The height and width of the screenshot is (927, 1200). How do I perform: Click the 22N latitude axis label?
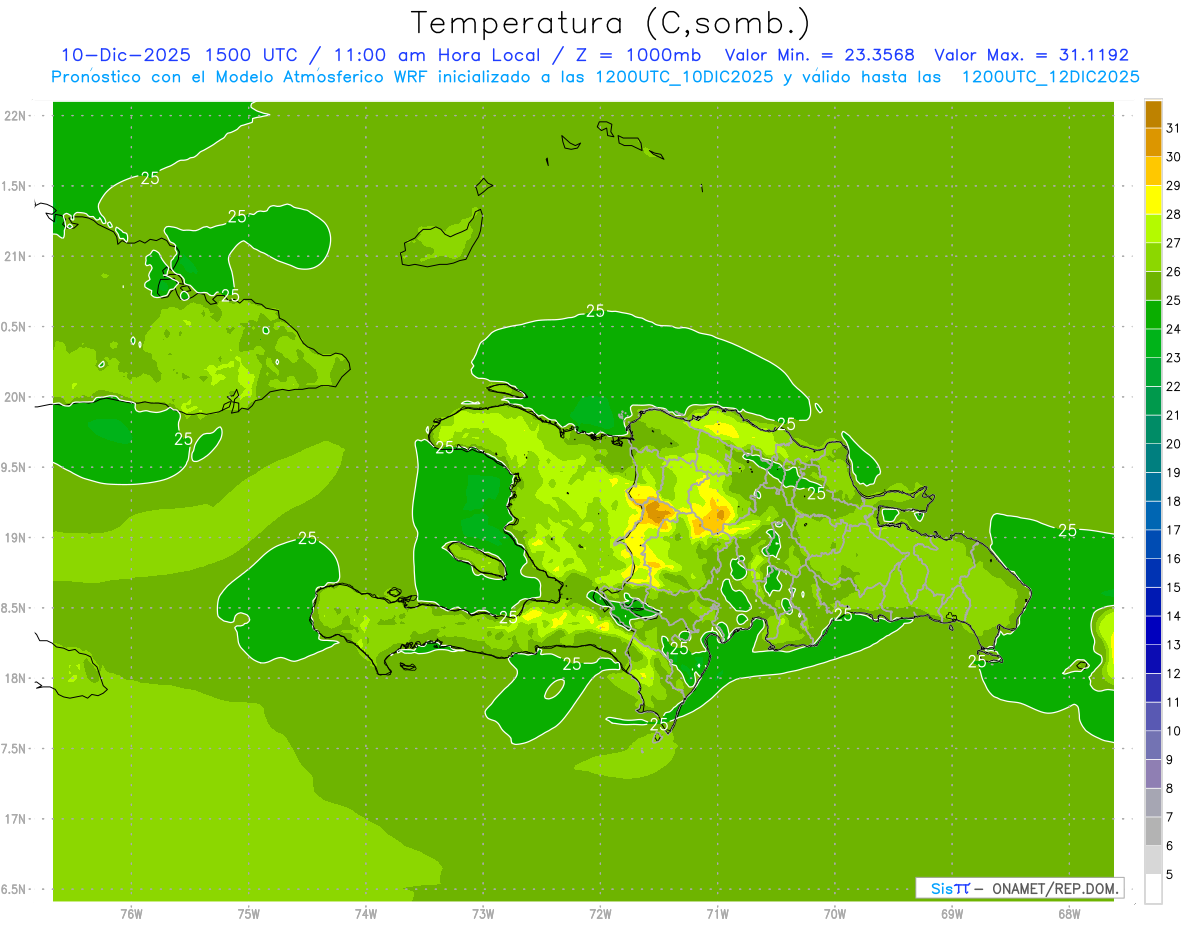[16, 116]
